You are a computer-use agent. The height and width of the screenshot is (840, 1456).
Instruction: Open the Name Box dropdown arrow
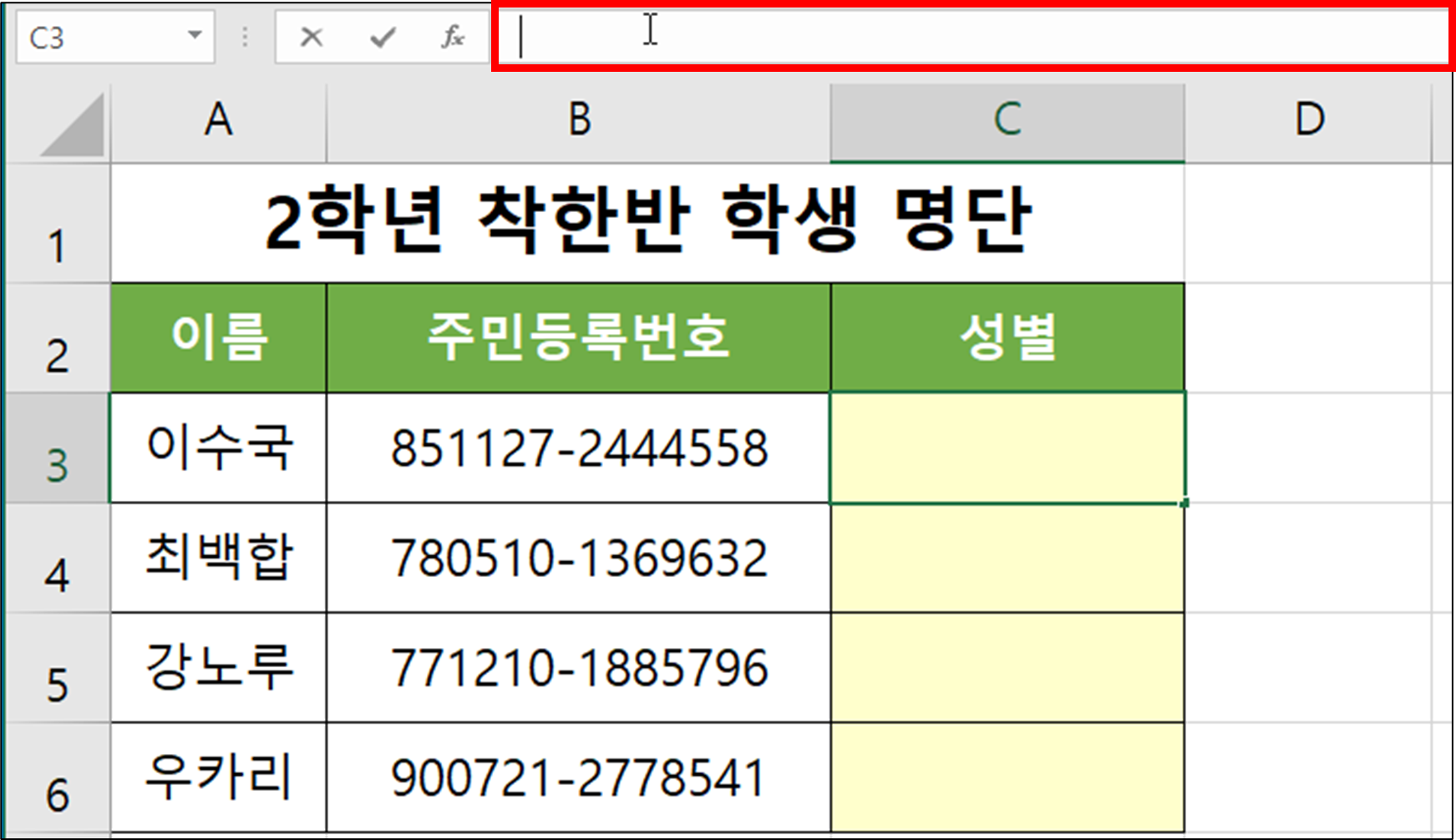[x=195, y=35]
